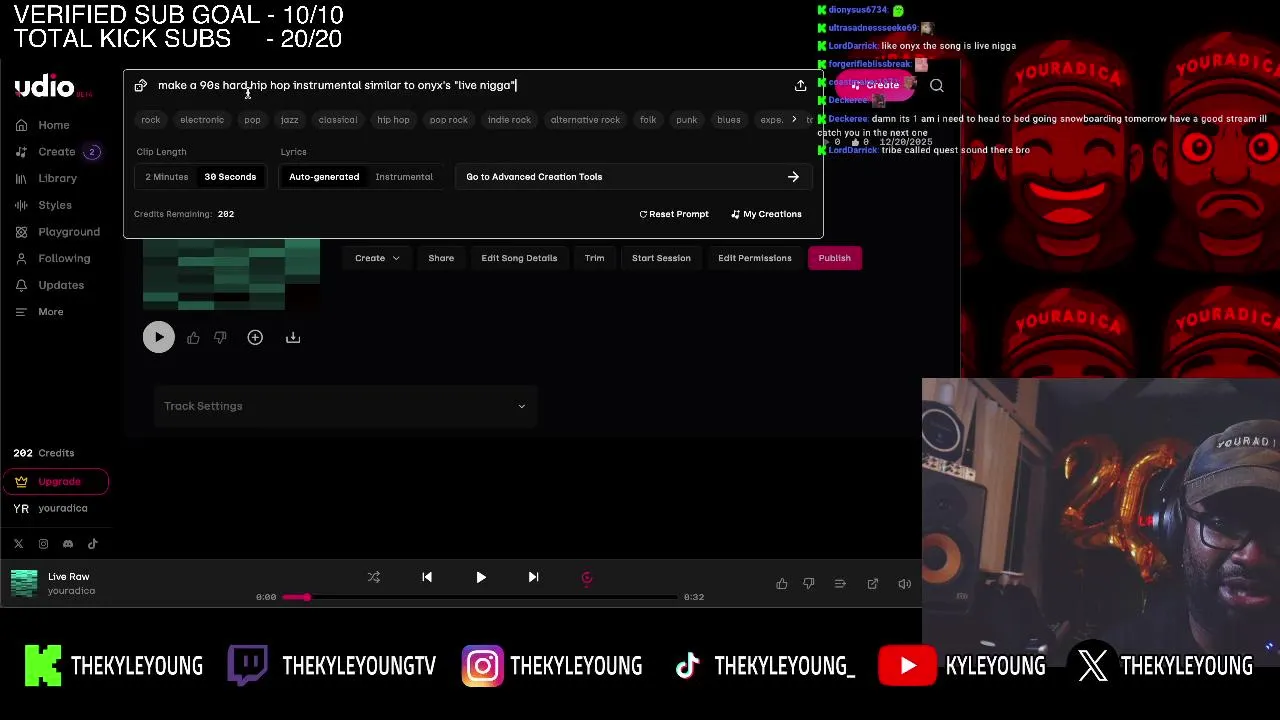
Task: Click the prompt magic wand icon
Action: pyautogui.click(x=141, y=86)
